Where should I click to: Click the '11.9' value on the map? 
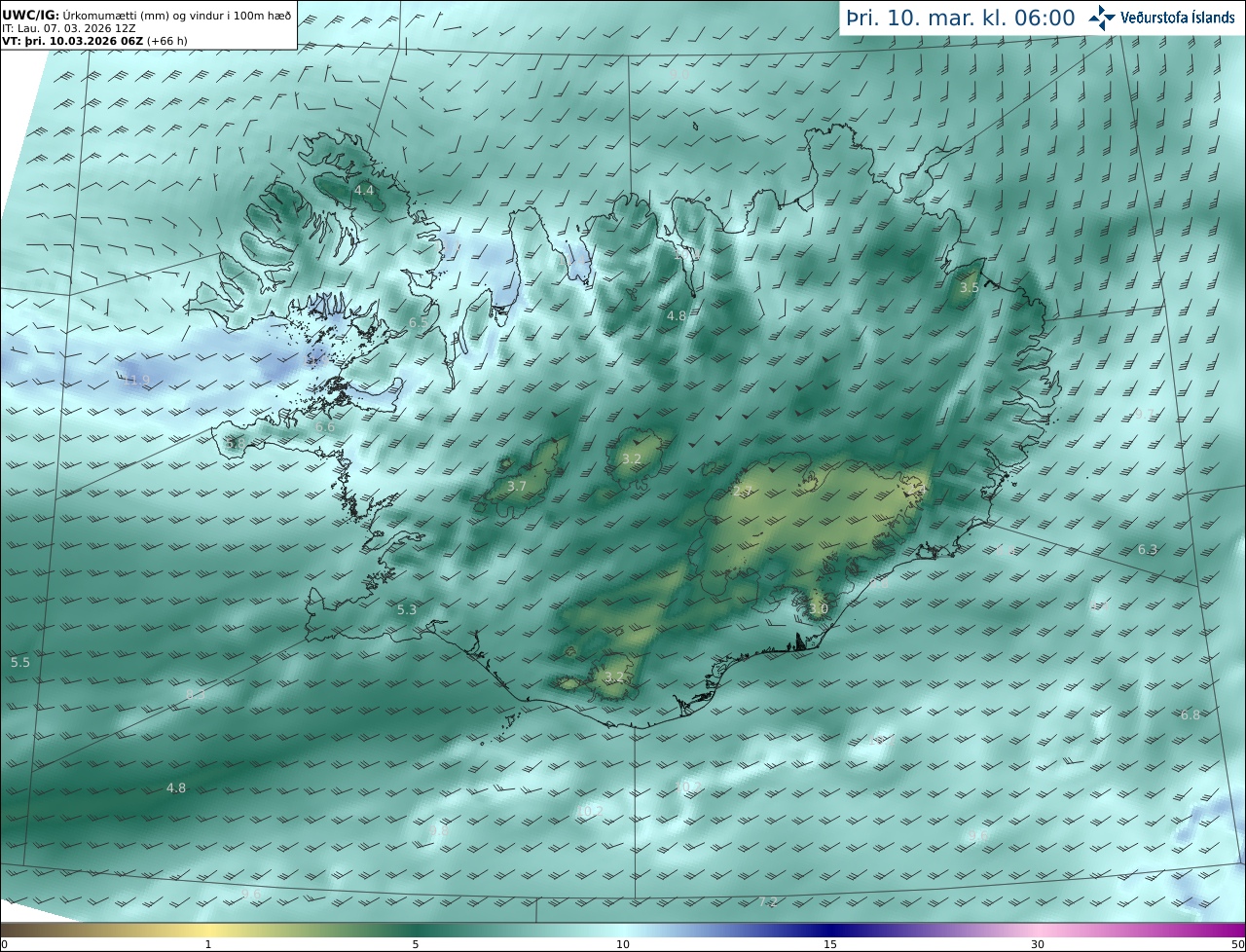click(x=137, y=381)
